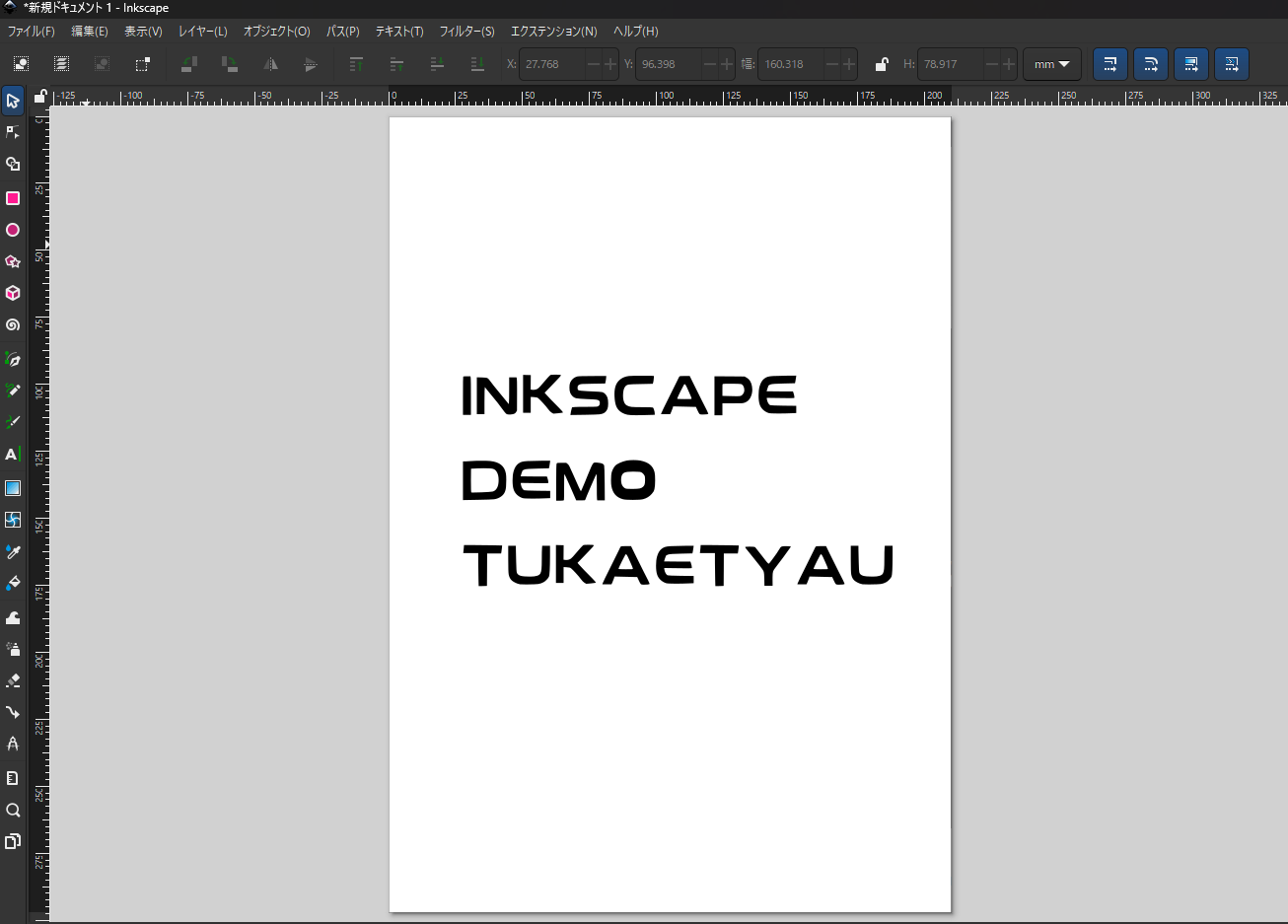This screenshot has height=924, width=1288.
Task: Decrease H height with minus button
Action: [x=992, y=64]
